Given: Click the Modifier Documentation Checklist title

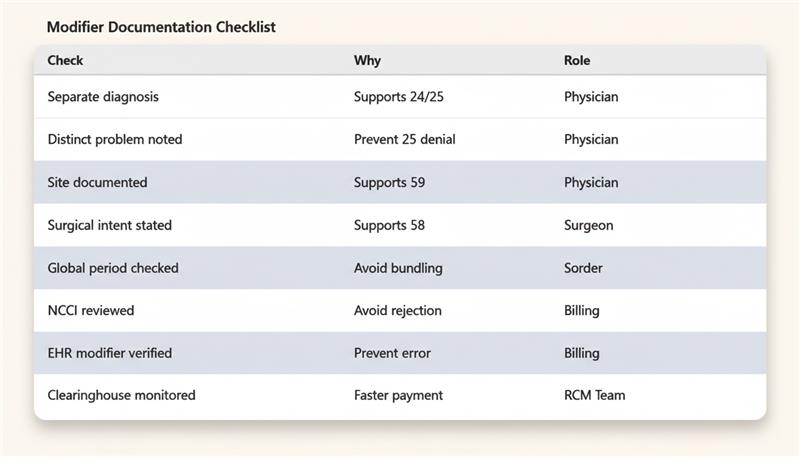Looking at the screenshot, I should pos(161,27).
